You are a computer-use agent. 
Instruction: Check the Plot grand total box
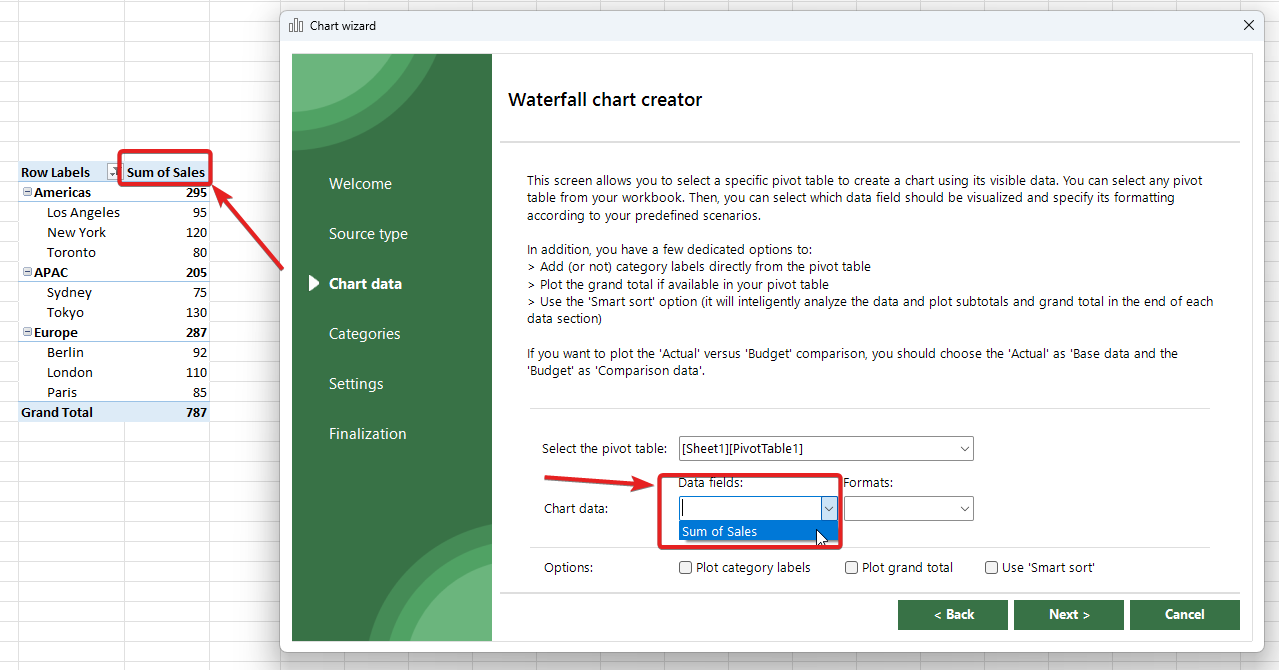click(x=851, y=568)
